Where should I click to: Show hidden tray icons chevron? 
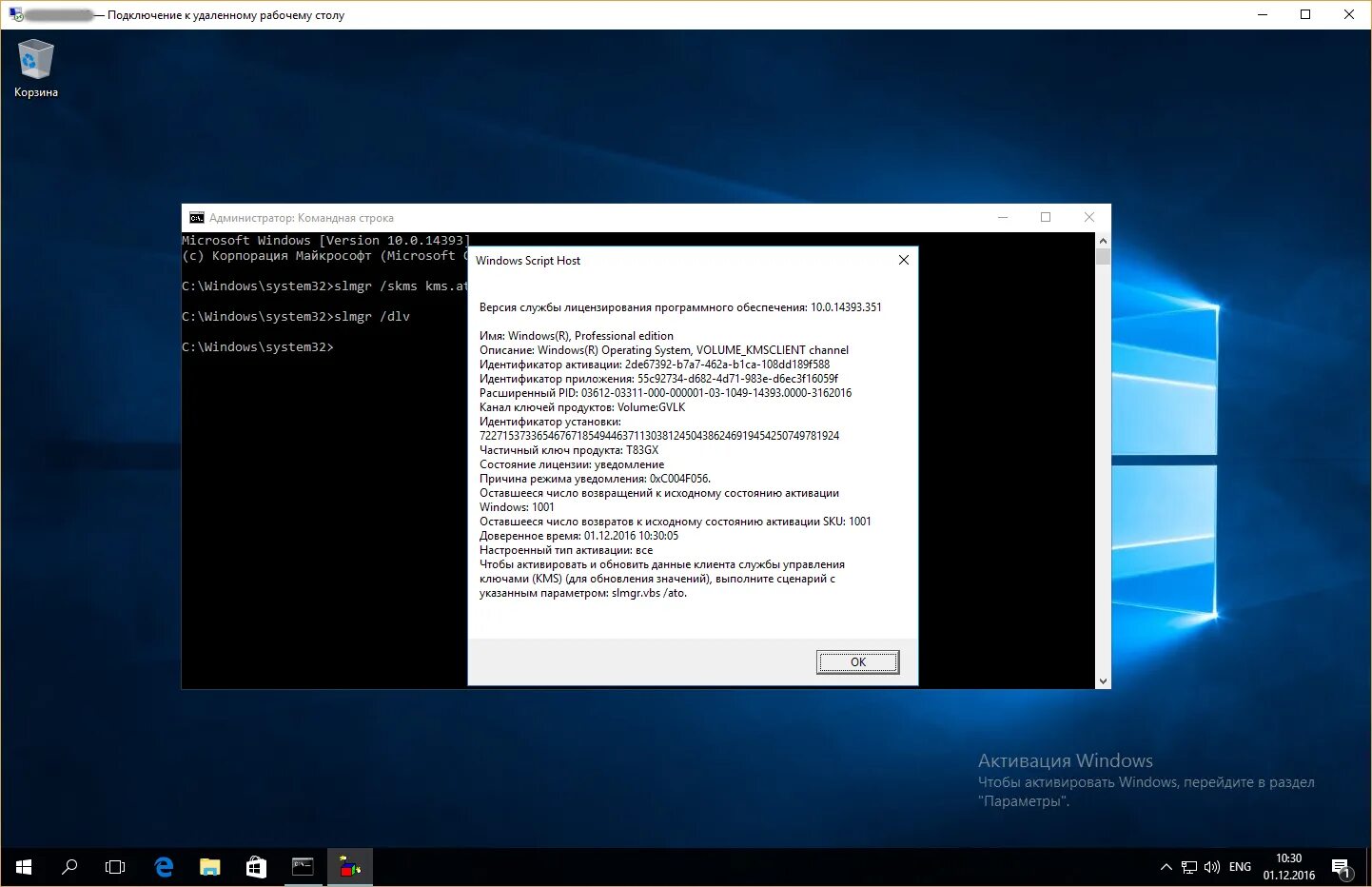pos(1166,867)
